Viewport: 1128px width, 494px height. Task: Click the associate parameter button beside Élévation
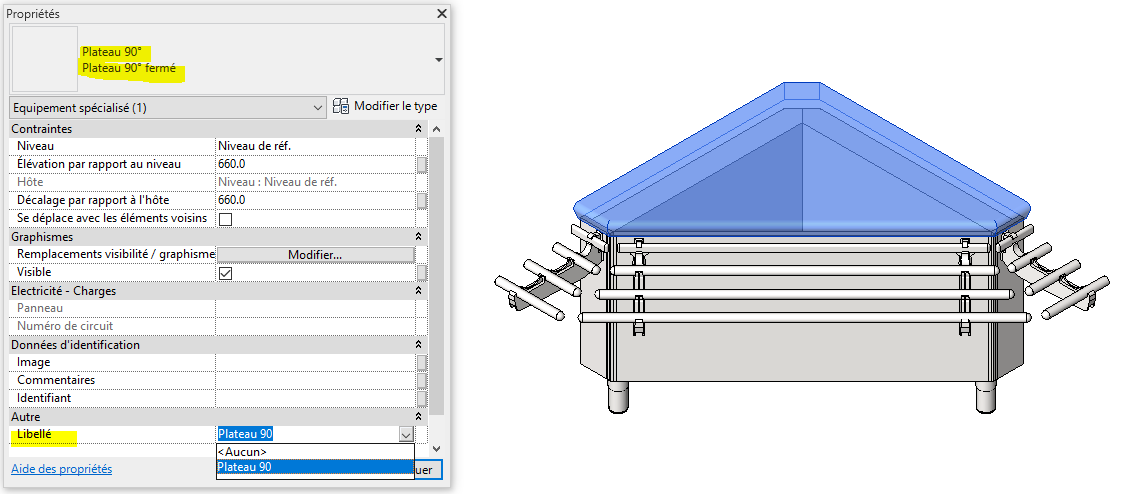tap(422, 164)
